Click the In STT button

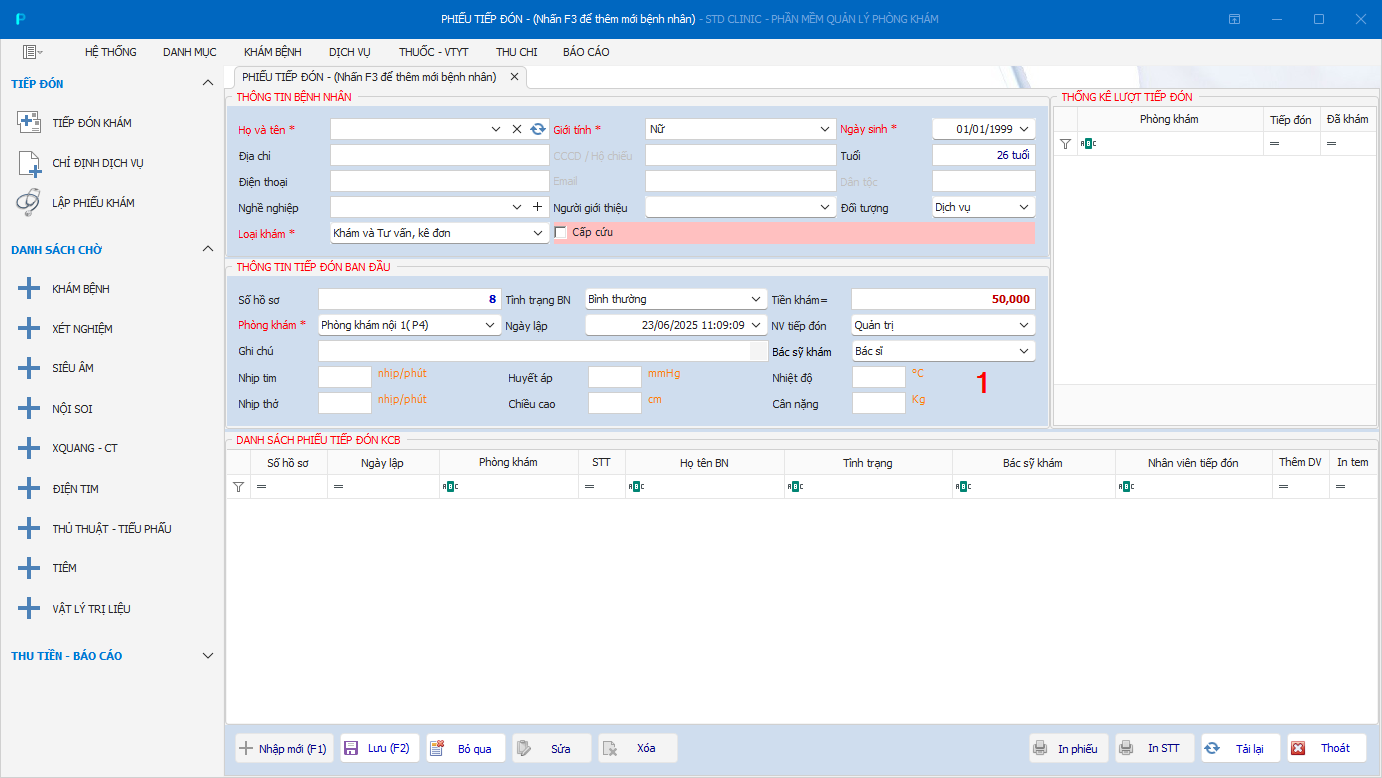click(1155, 748)
